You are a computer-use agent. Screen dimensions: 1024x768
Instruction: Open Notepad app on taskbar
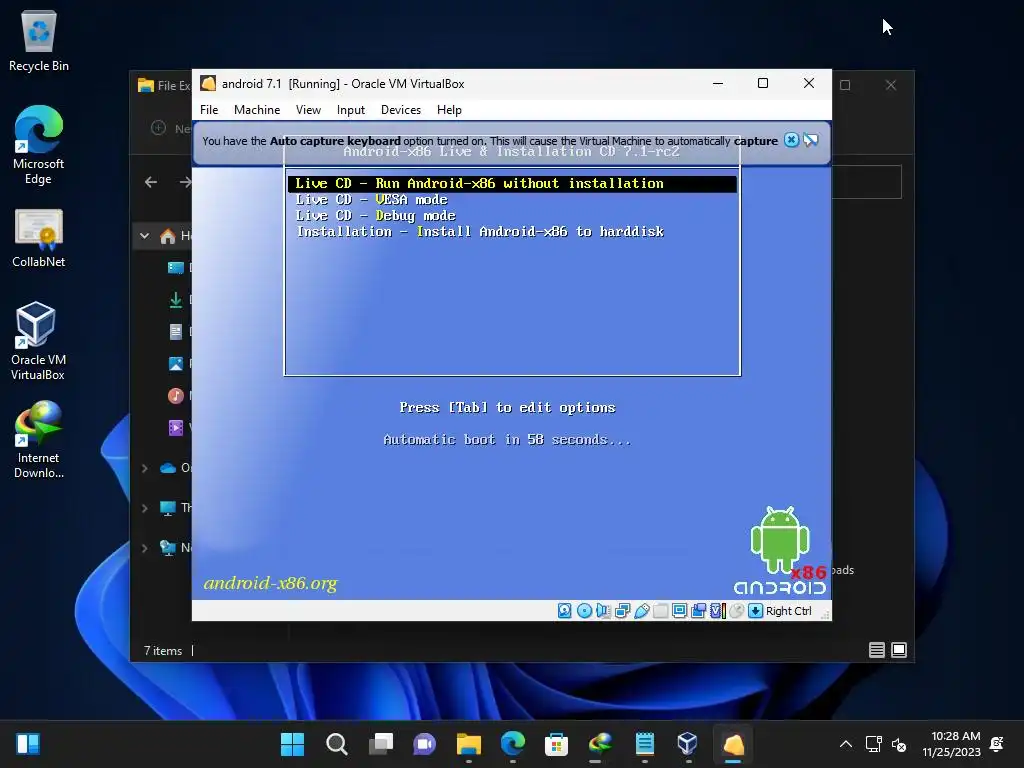[x=645, y=744]
